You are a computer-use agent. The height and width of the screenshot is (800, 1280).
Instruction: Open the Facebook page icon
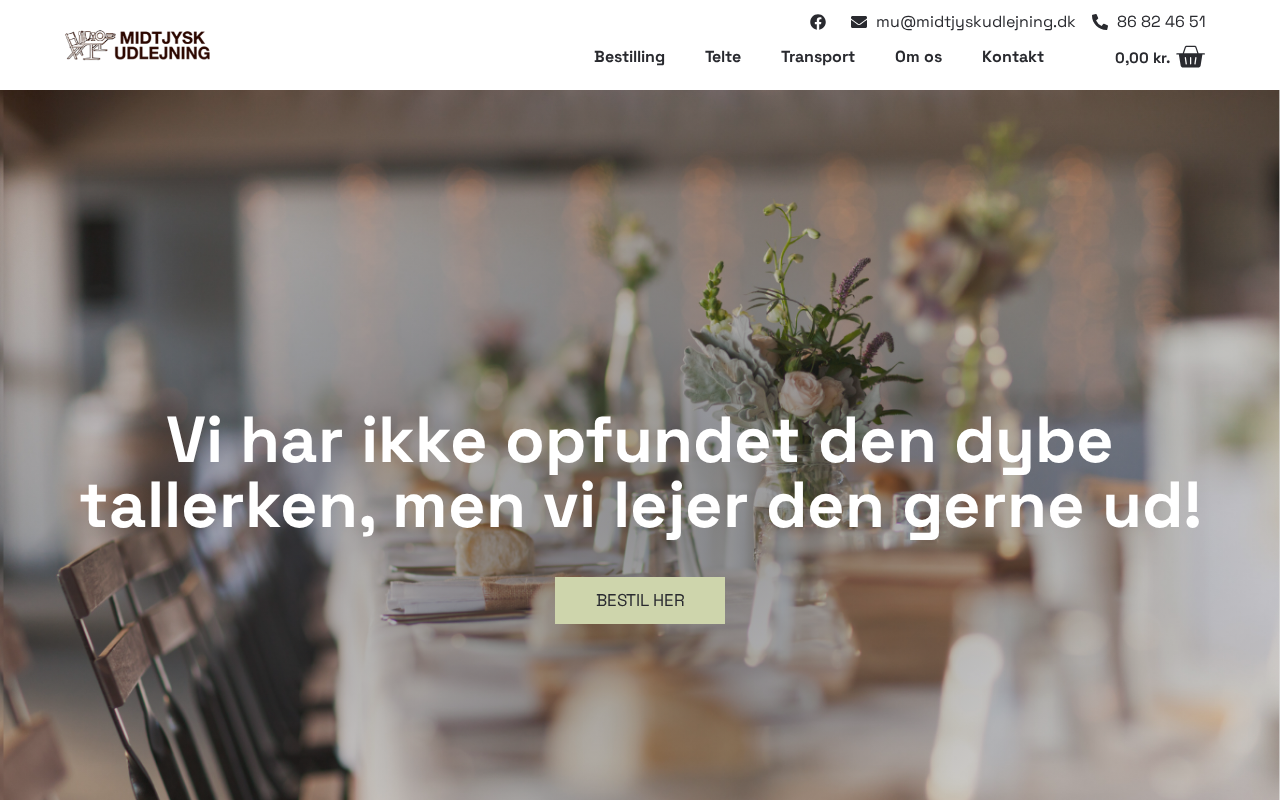tap(818, 22)
